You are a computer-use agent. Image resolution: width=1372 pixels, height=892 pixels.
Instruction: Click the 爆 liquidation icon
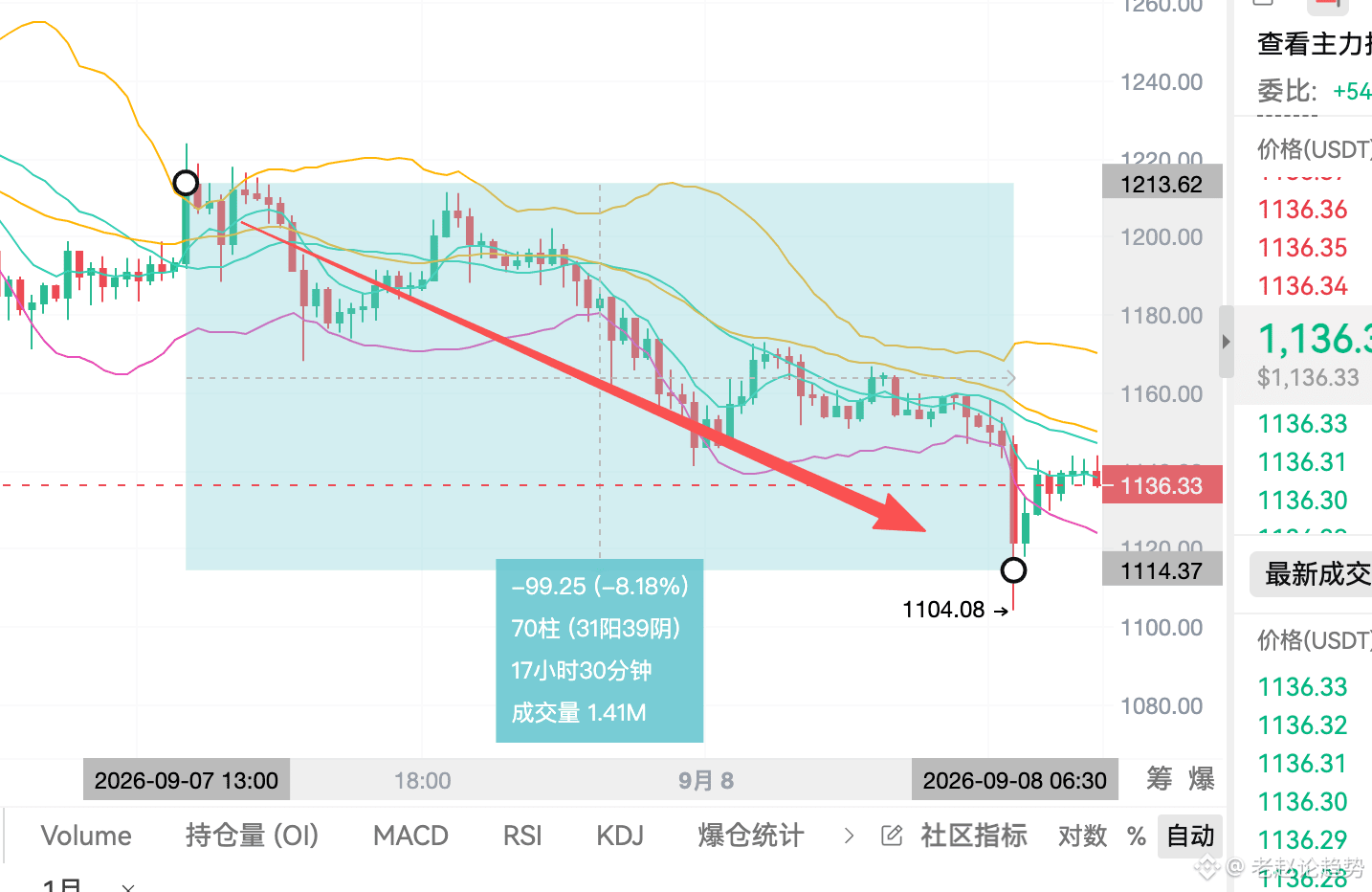tap(1202, 779)
